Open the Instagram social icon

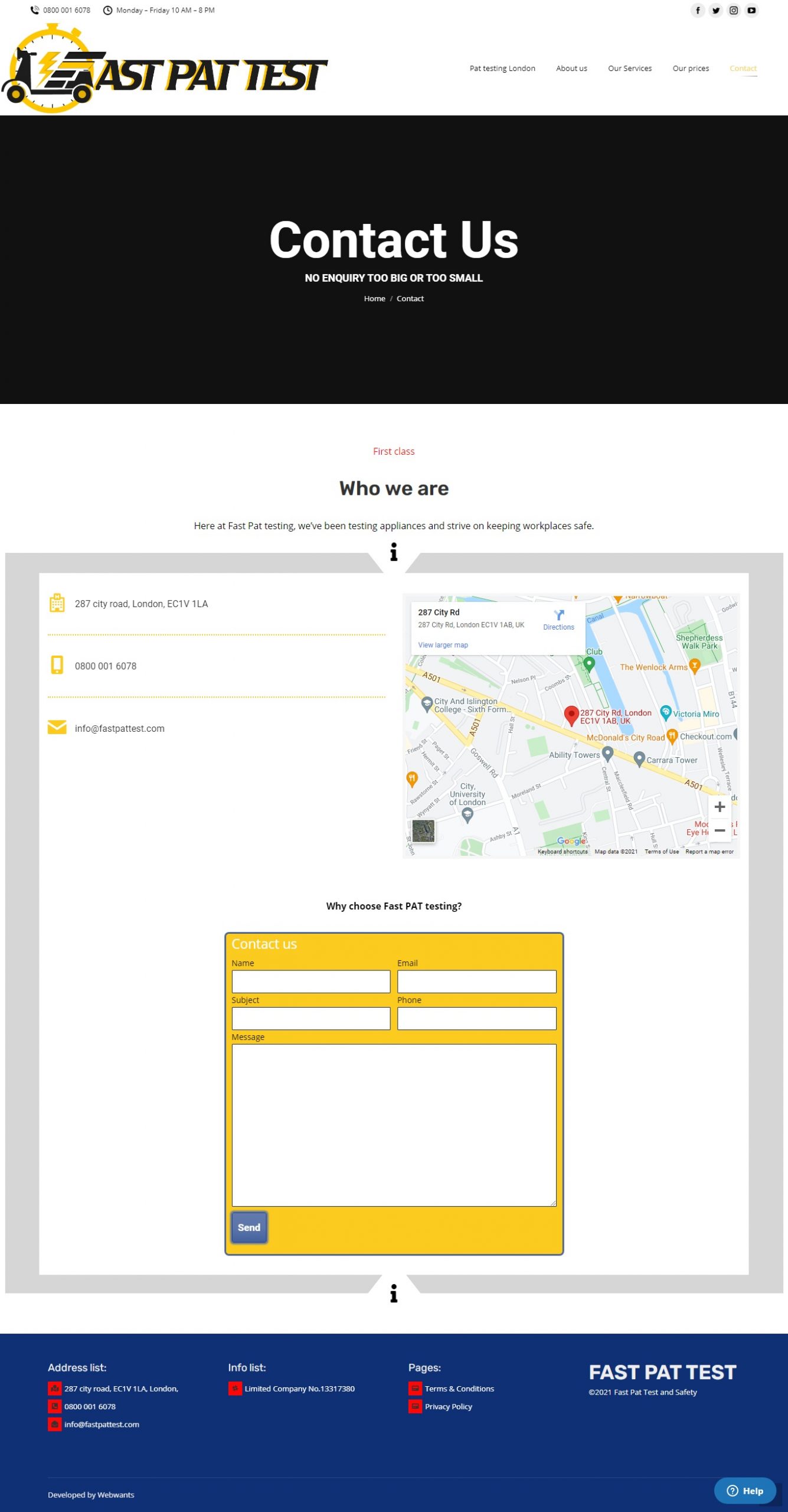tap(734, 10)
